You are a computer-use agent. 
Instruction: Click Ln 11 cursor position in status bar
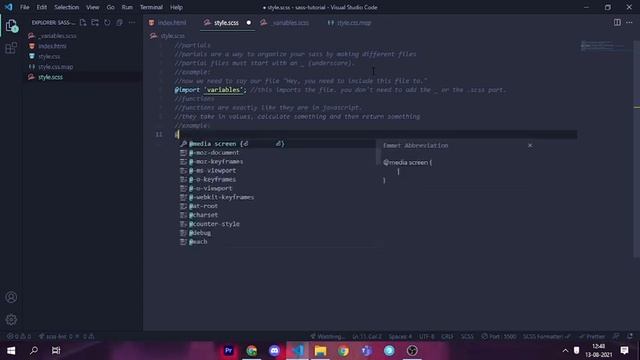pos(367,336)
